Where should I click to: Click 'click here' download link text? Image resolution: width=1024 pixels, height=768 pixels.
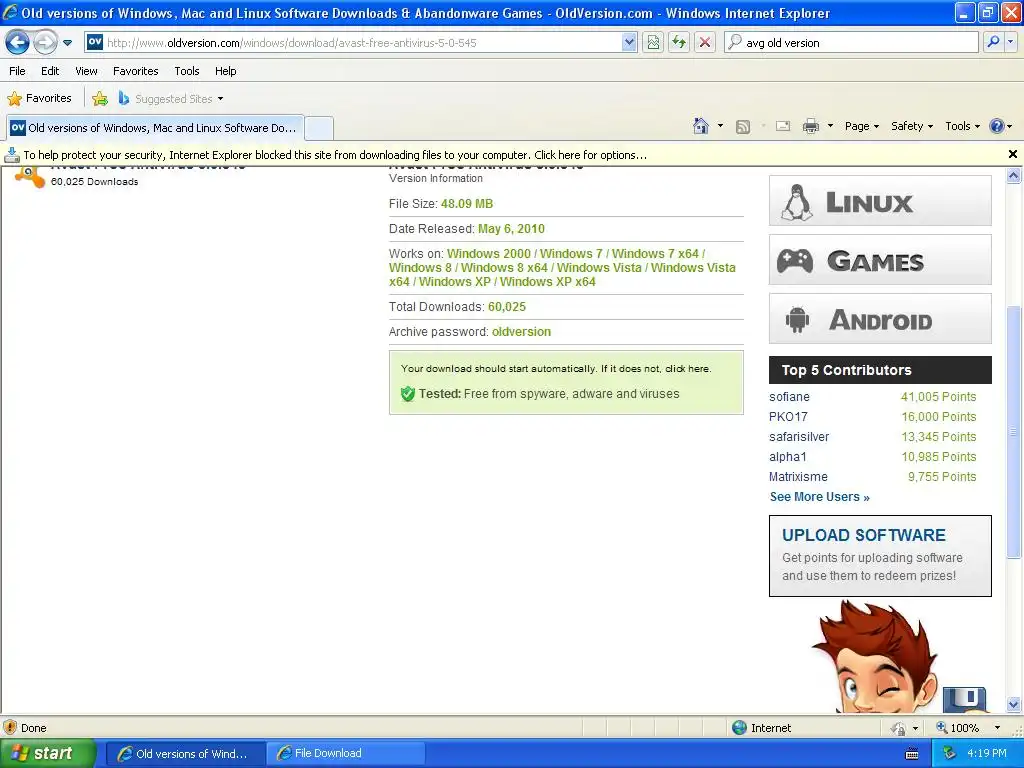687,368
